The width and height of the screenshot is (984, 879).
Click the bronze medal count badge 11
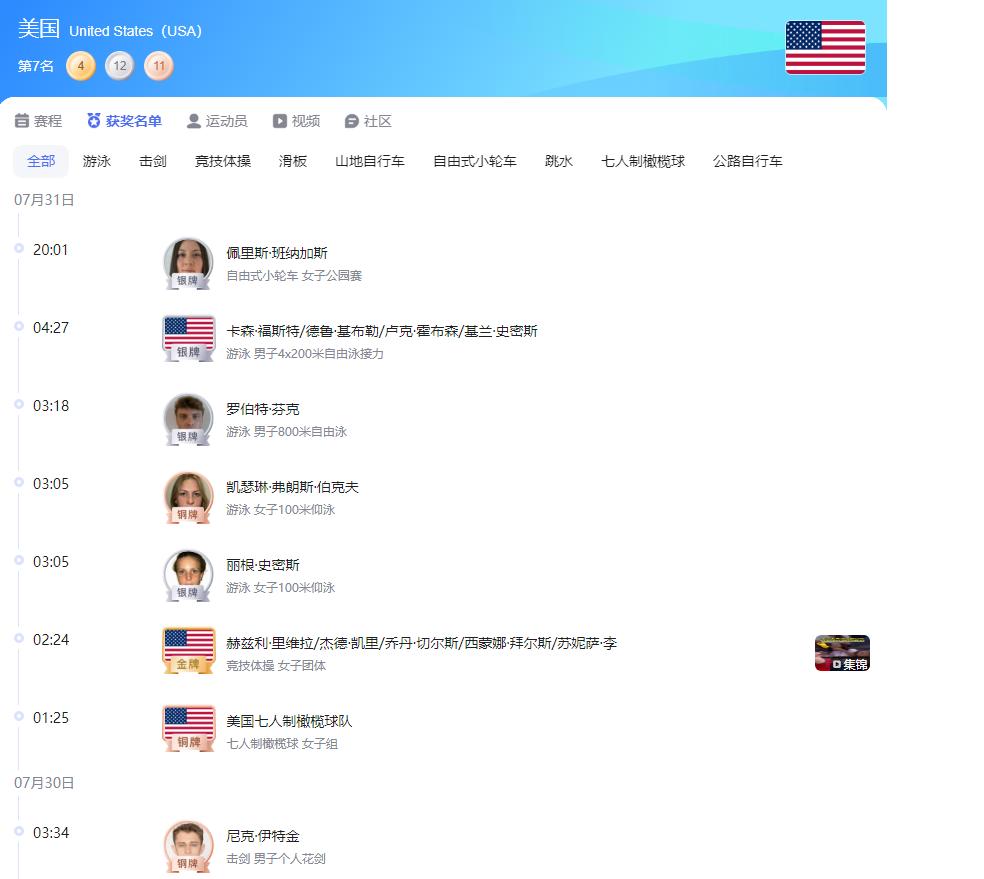[159, 66]
